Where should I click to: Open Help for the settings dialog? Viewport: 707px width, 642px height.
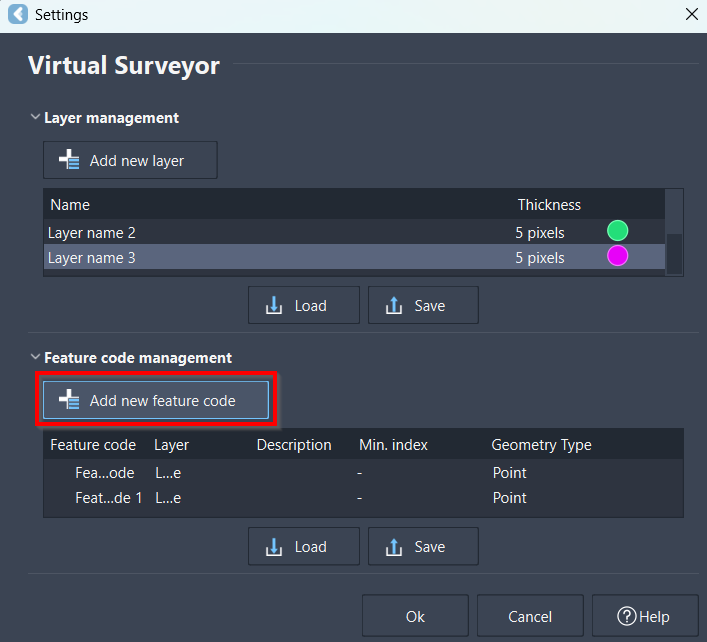click(x=645, y=616)
